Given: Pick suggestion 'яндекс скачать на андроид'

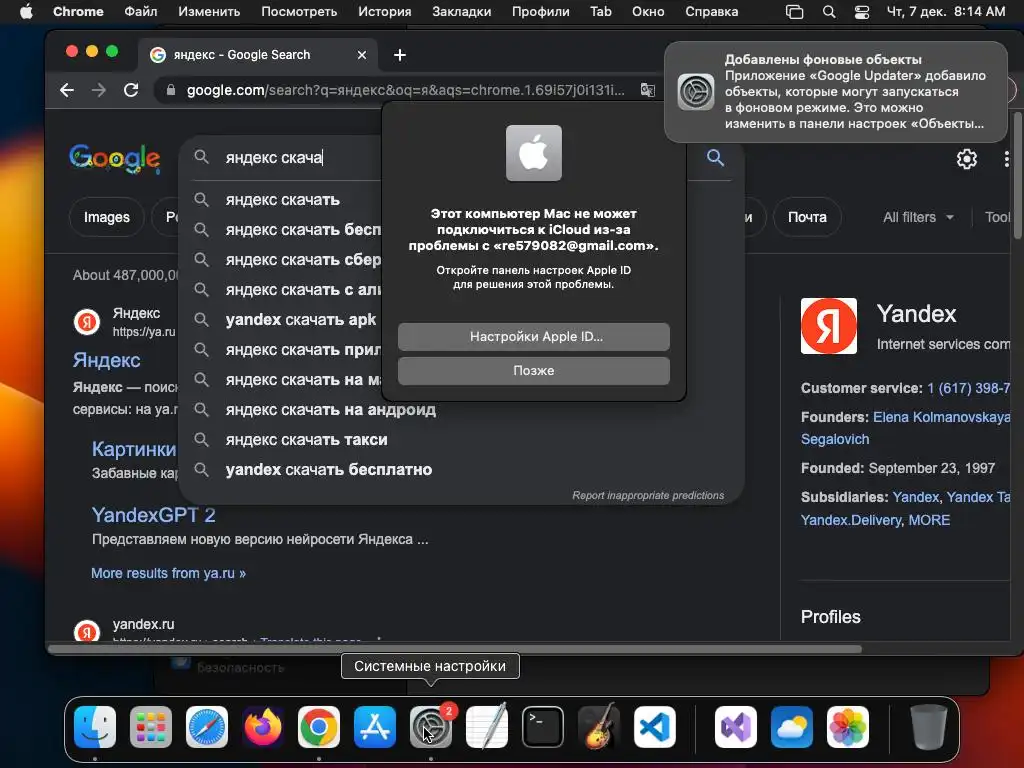Looking at the screenshot, I should [330, 409].
